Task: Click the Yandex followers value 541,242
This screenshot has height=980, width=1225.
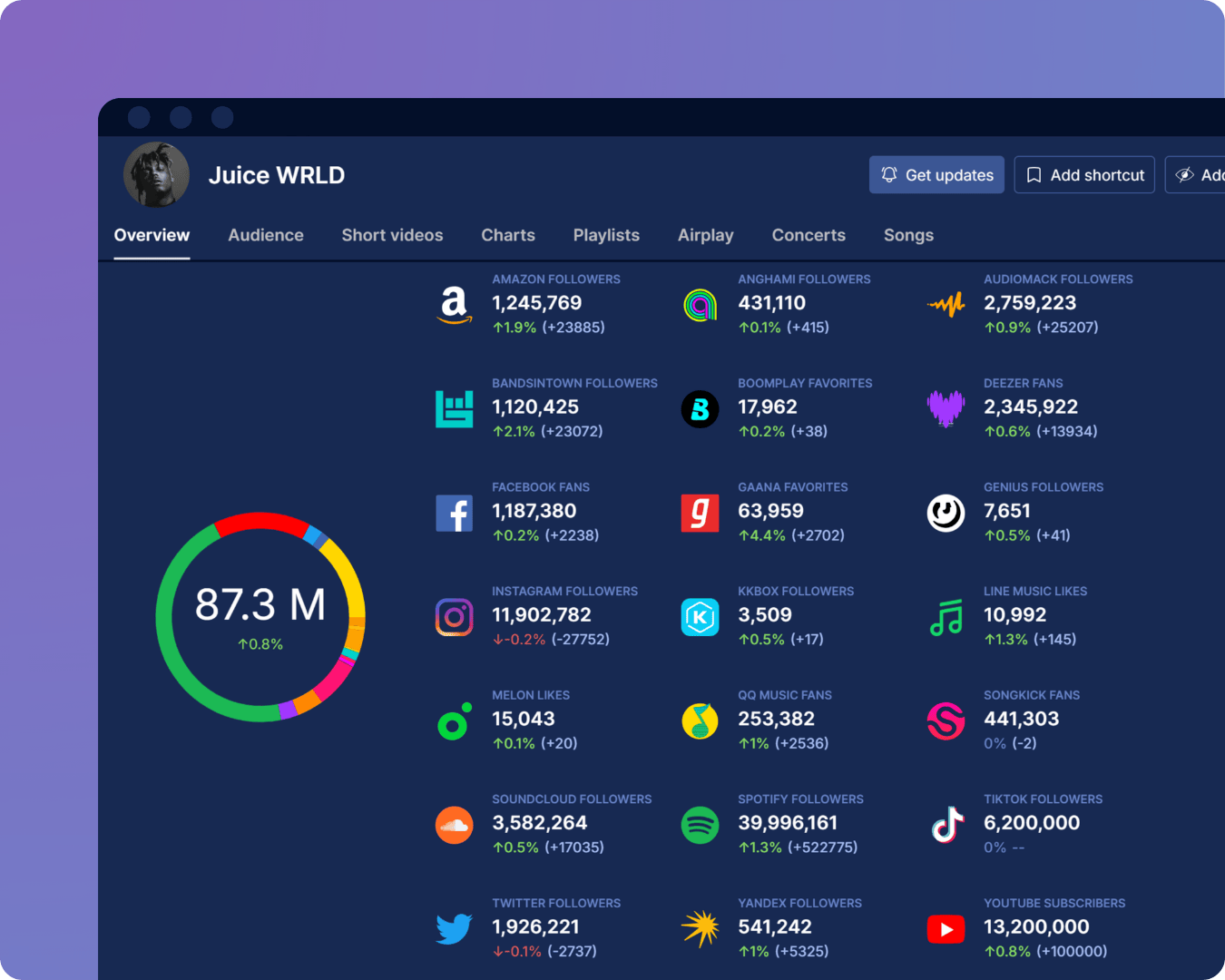Action: (775, 927)
